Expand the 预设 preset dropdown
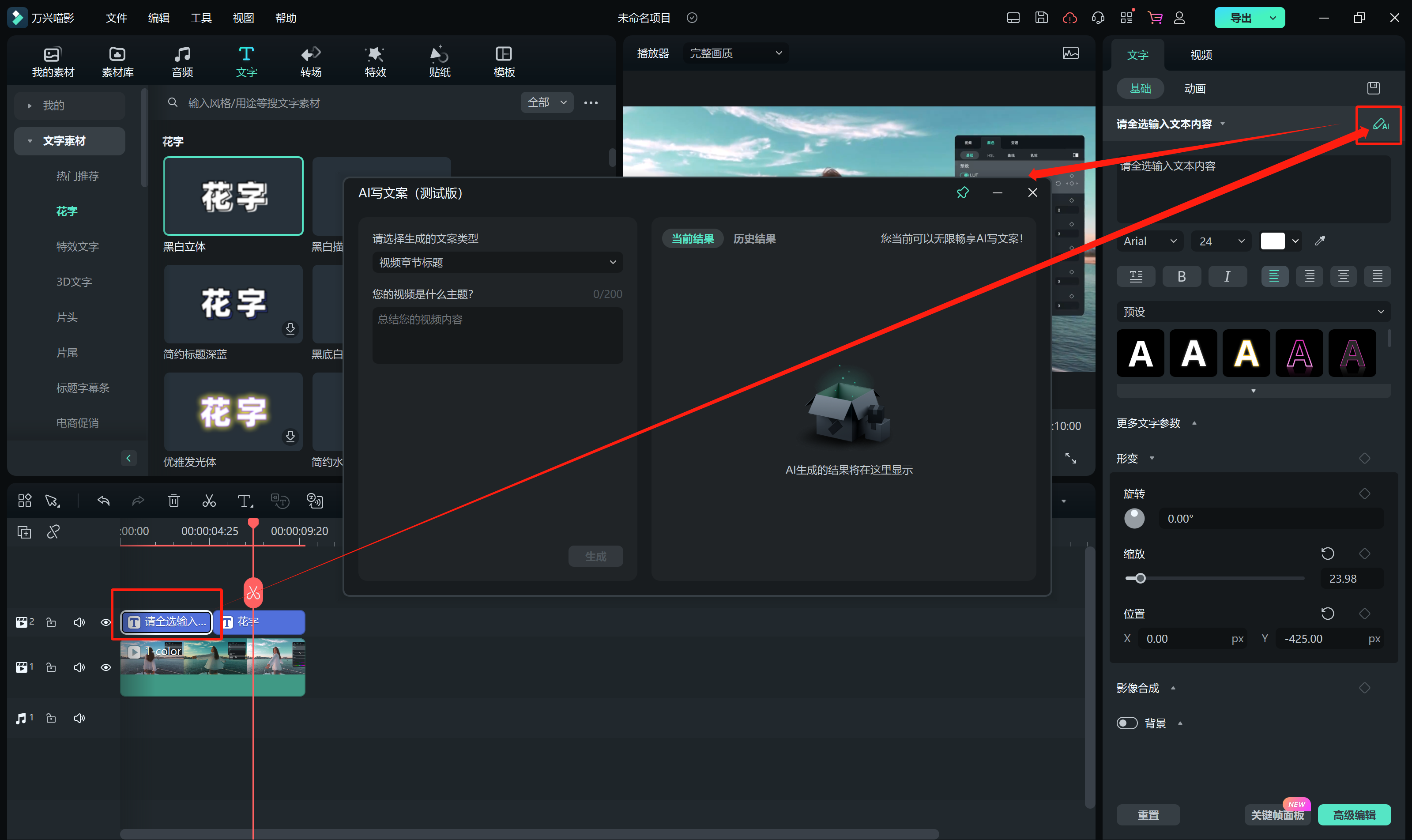This screenshot has width=1412, height=840. 1253,312
